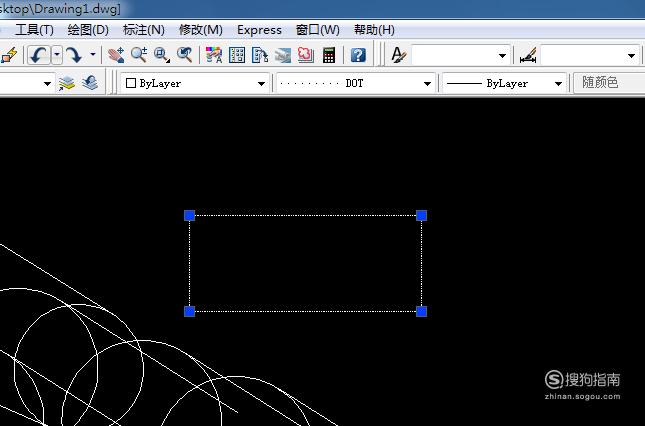The width and height of the screenshot is (645, 426).
Task: Open the Tool Palettes window icon
Action: point(260,55)
